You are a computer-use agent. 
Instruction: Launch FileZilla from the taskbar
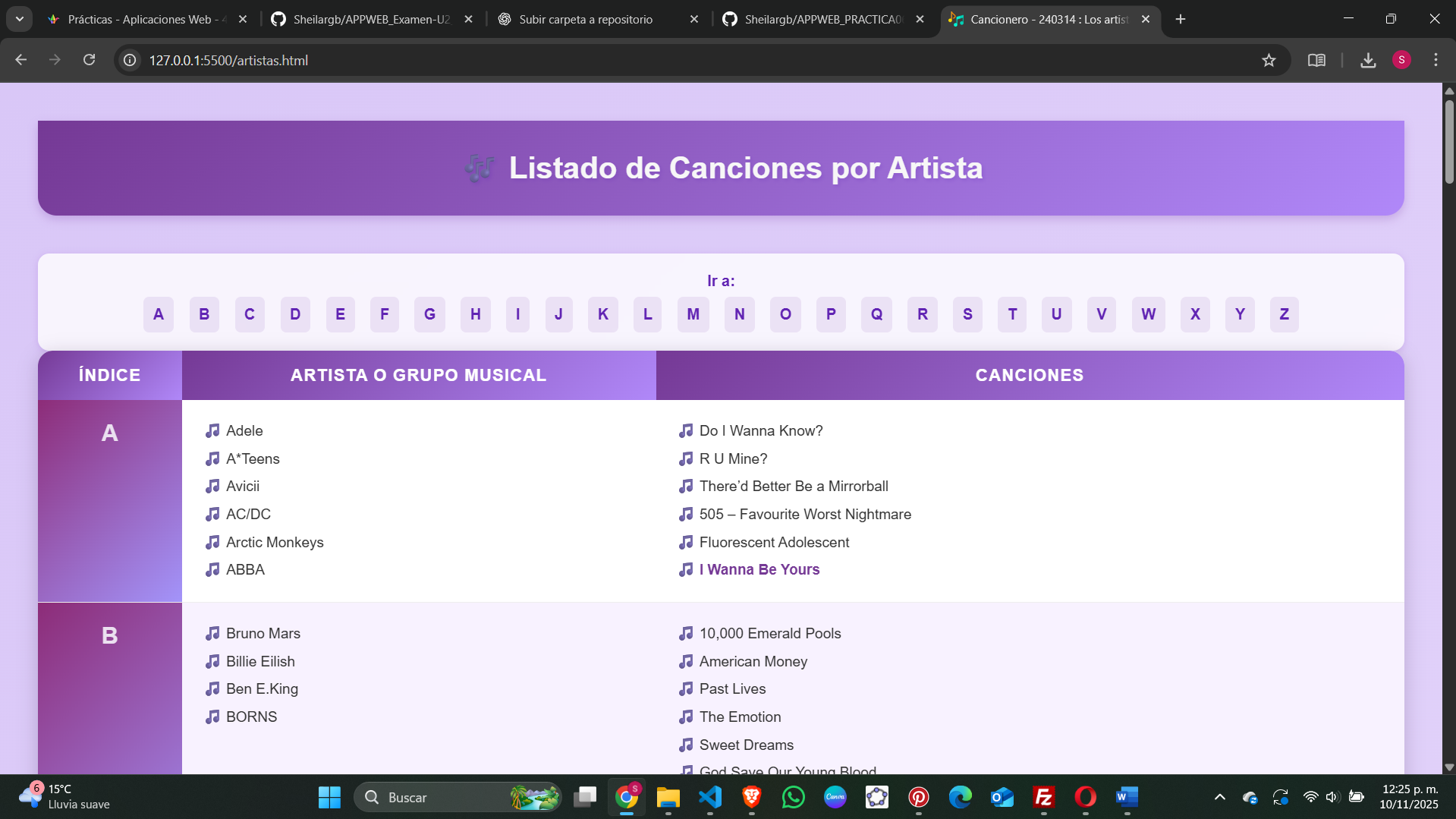tap(1044, 797)
